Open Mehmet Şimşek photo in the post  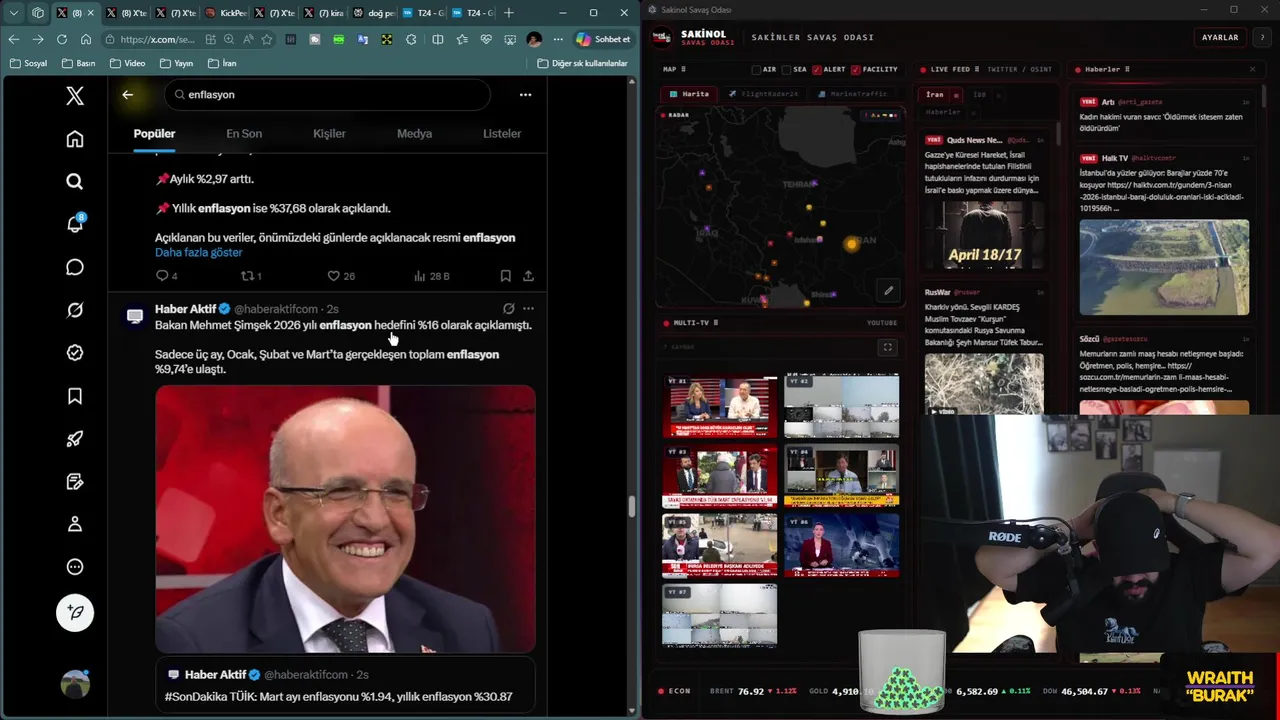[345, 519]
